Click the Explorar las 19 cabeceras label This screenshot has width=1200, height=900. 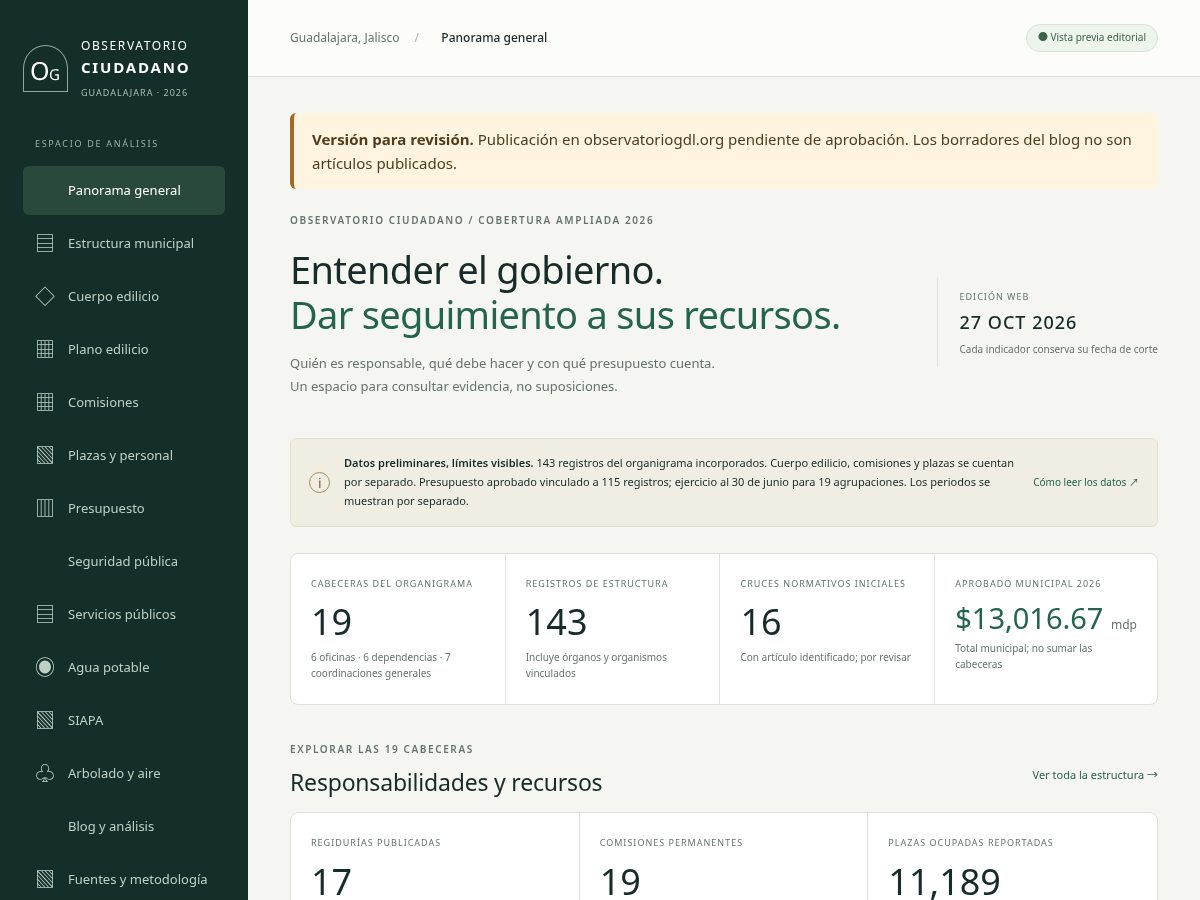point(382,749)
